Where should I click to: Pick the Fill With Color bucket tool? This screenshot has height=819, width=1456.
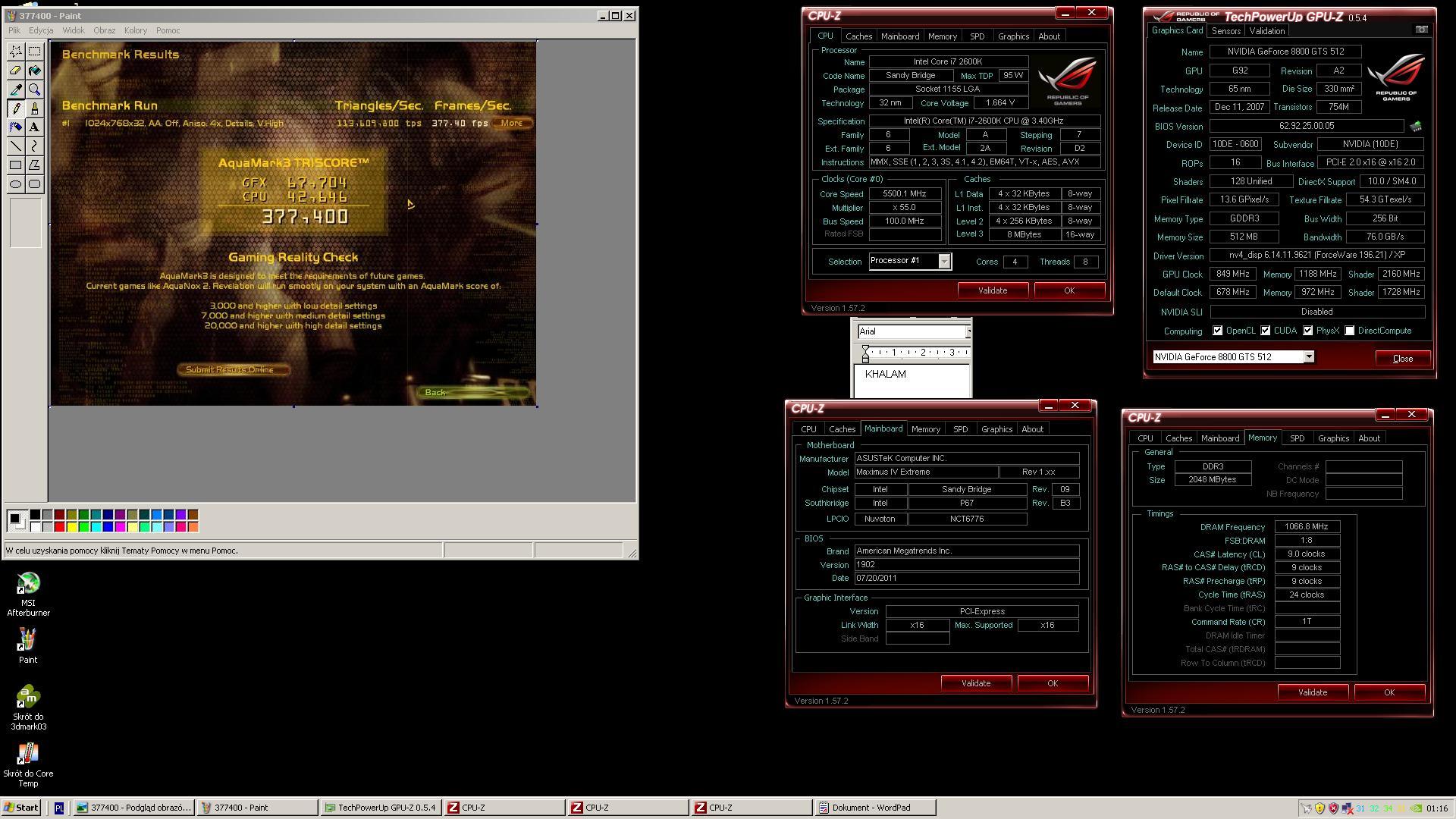coord(35,71)
